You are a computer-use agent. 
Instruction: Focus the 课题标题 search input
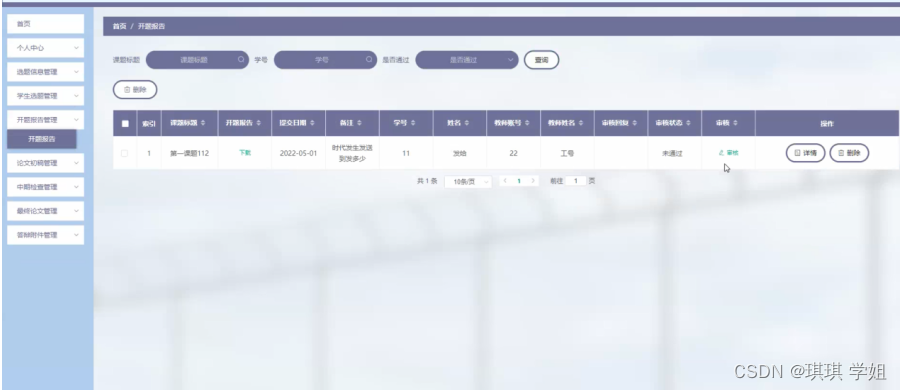pyautogui.click(x=197, y=60)
